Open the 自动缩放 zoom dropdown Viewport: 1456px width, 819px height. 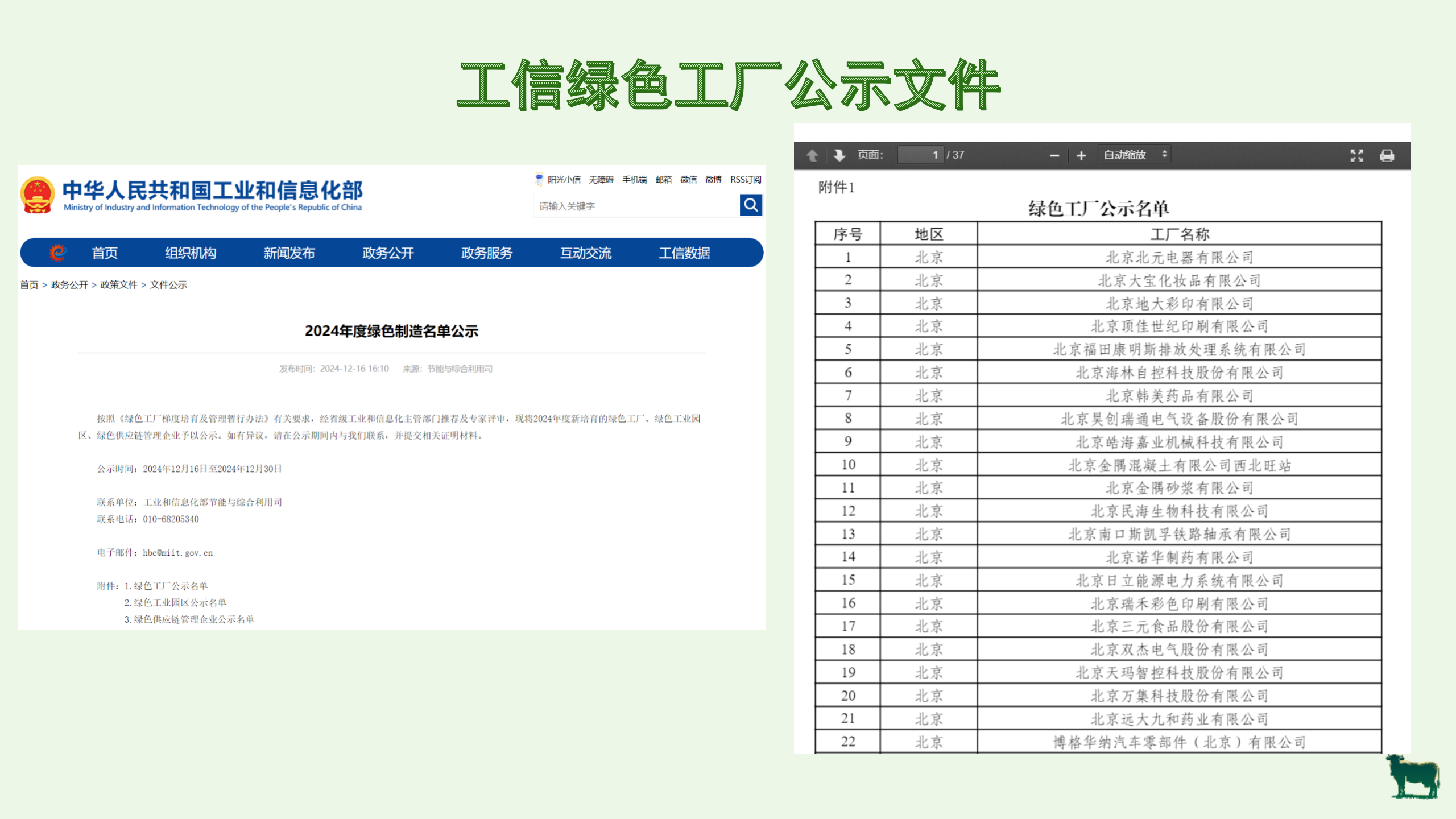[1134, 155]
